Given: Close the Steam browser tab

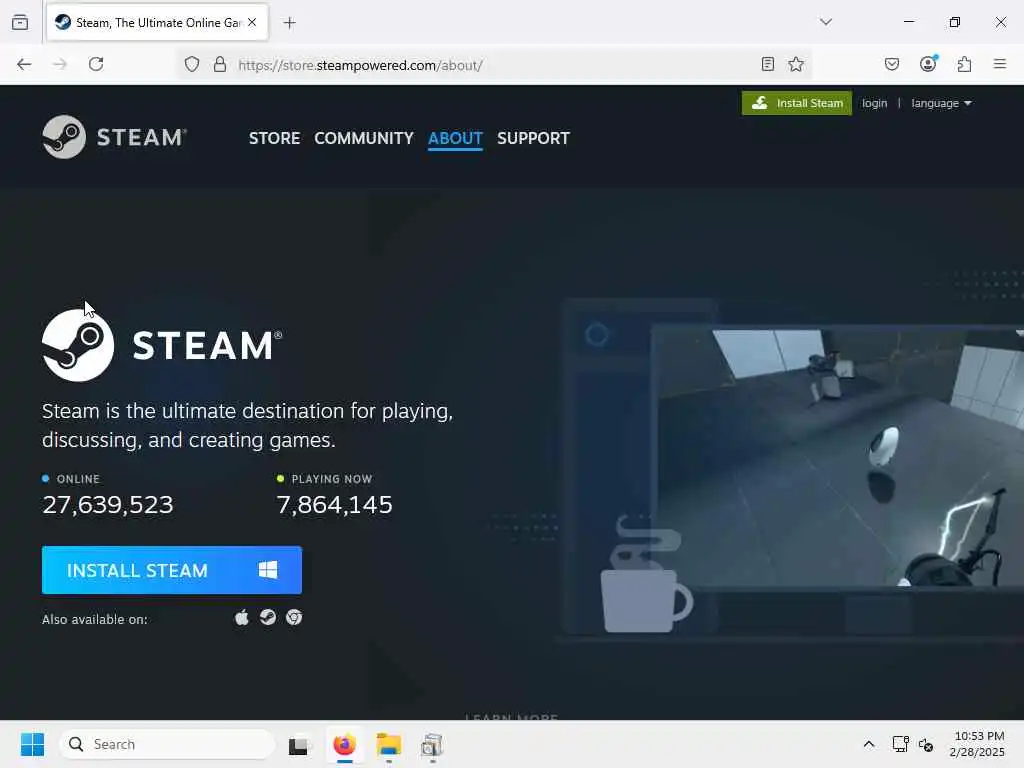Looking at the screenshot, I should pyautogui.click(x=252, y=22).
